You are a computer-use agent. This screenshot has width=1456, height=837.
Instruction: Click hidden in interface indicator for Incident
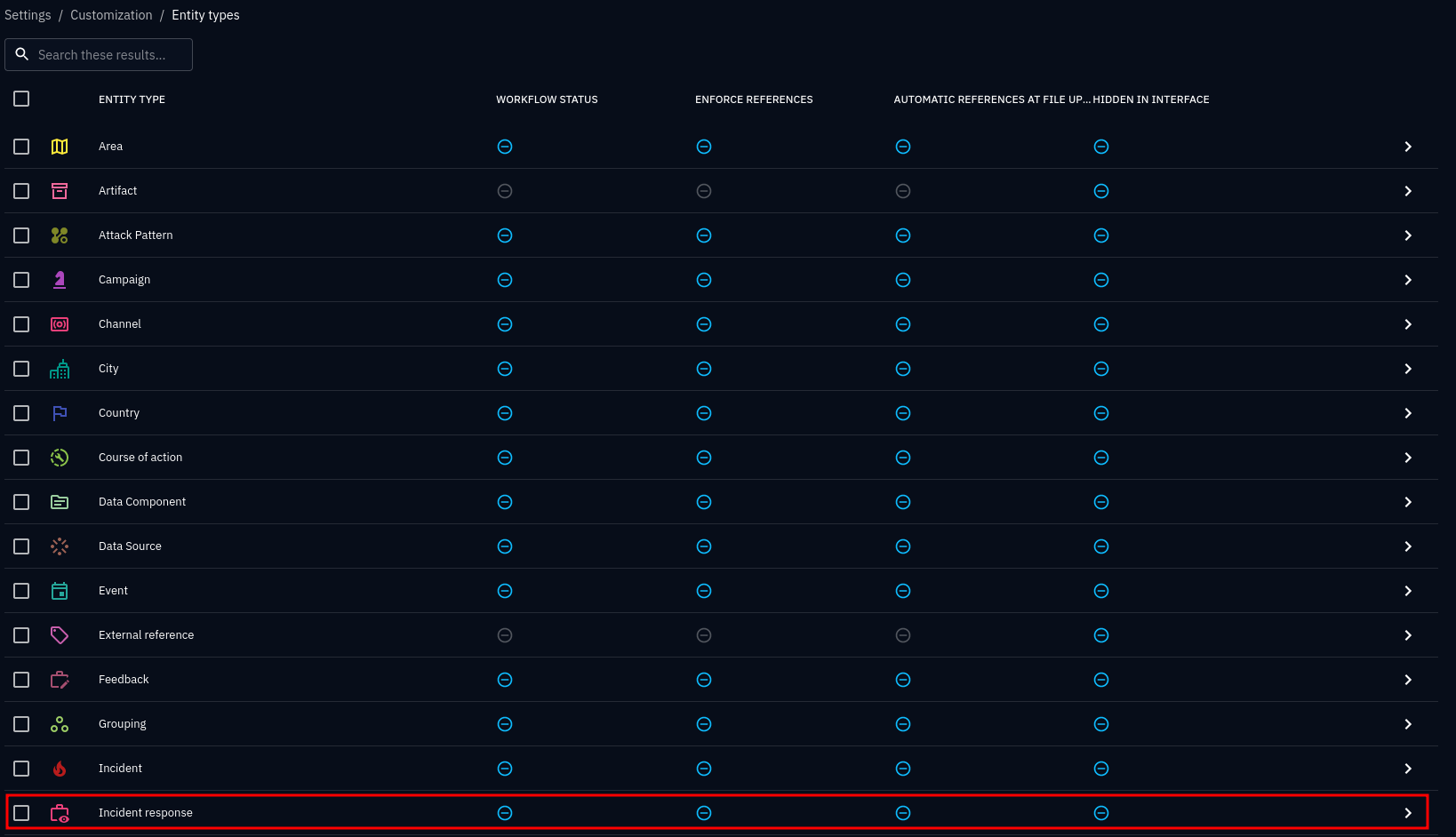click(x=1101, y=769)
